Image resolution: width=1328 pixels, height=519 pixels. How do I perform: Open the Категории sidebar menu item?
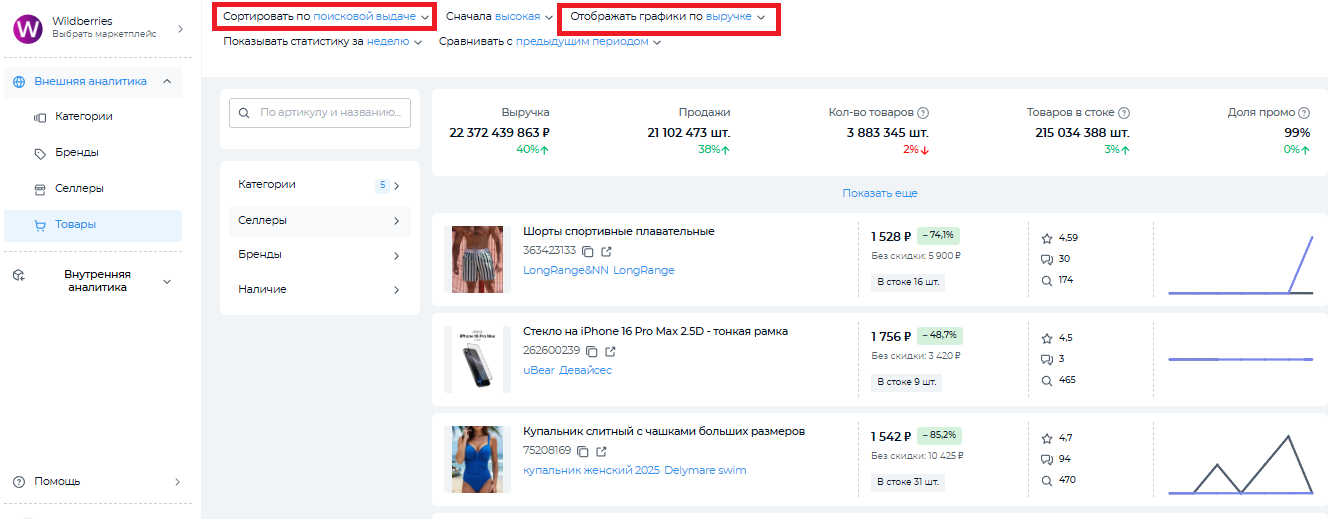tap(83, 117)
